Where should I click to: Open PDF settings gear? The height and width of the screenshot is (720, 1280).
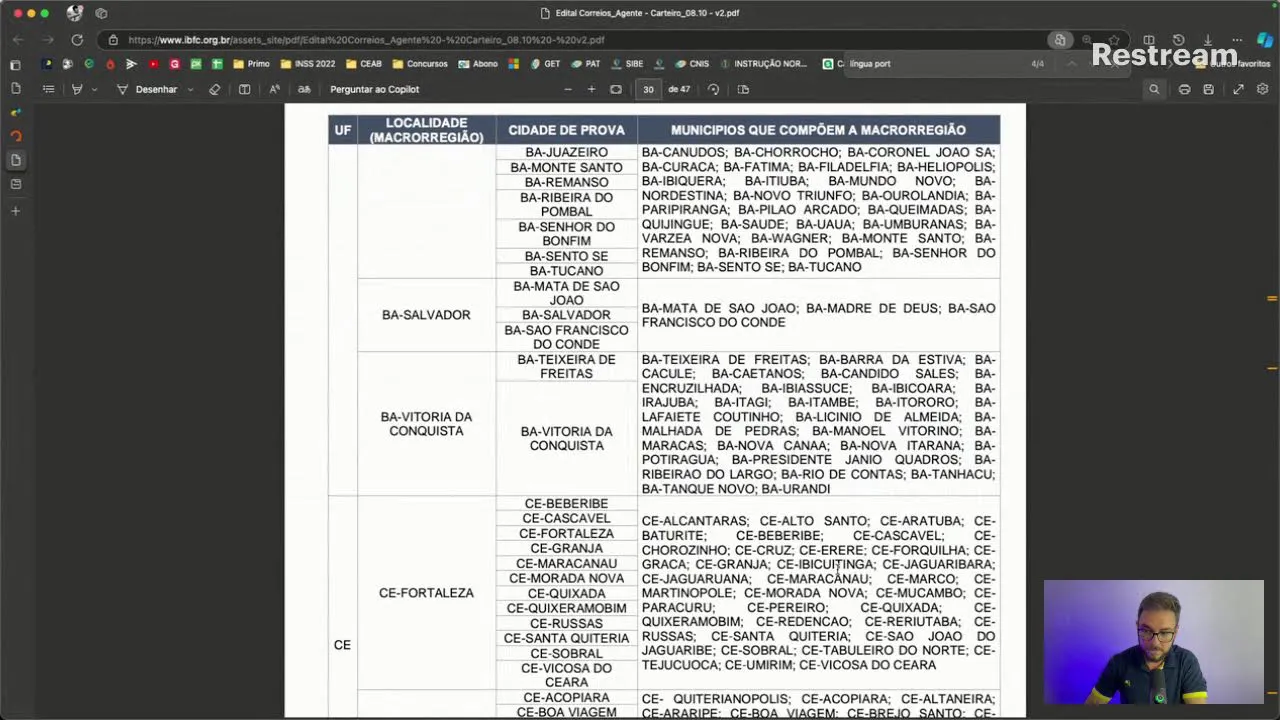pyautogui.click(x=1262, y=89)
